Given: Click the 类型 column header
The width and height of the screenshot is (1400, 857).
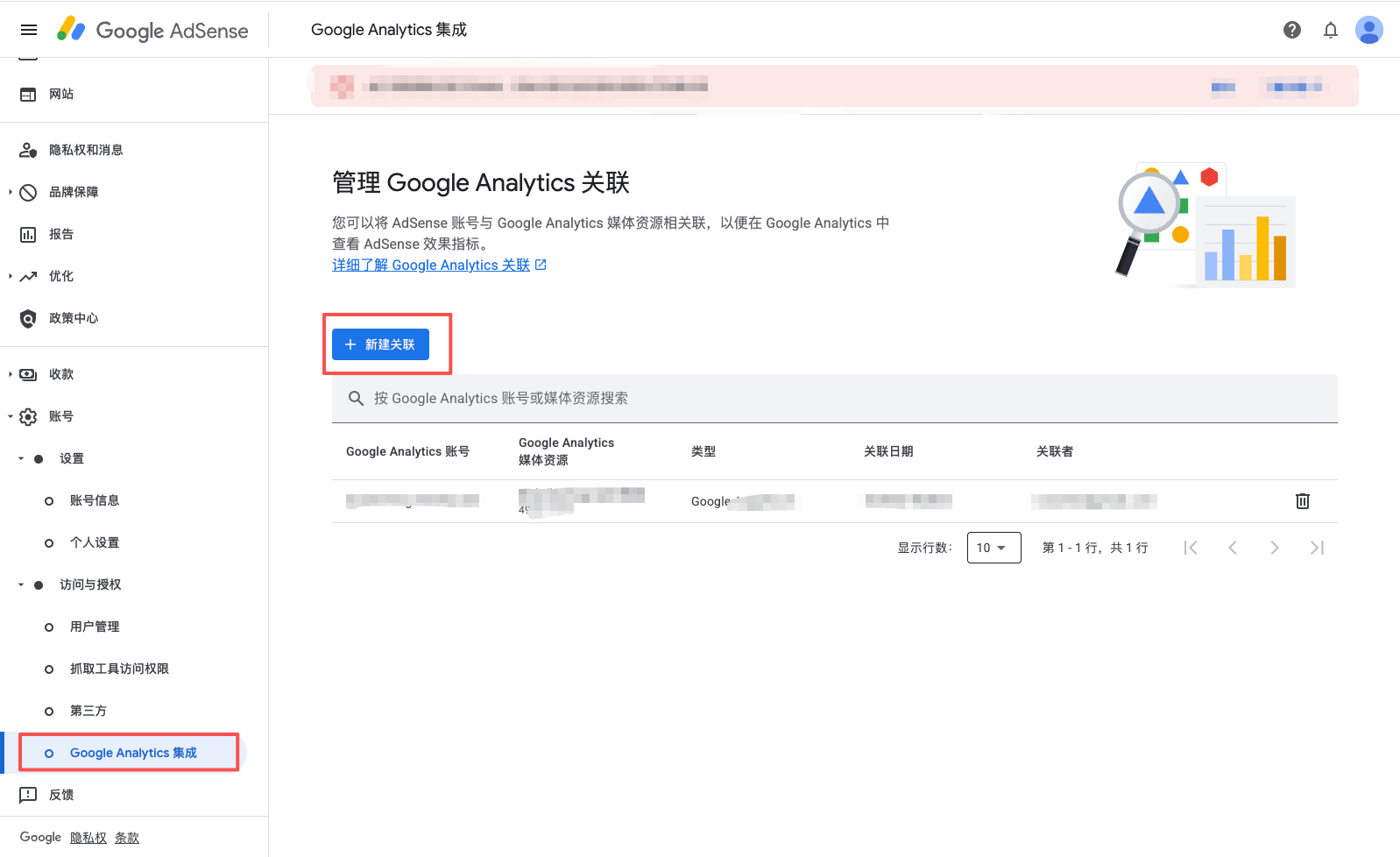Looking at the screenshot, I should point(704,451).
